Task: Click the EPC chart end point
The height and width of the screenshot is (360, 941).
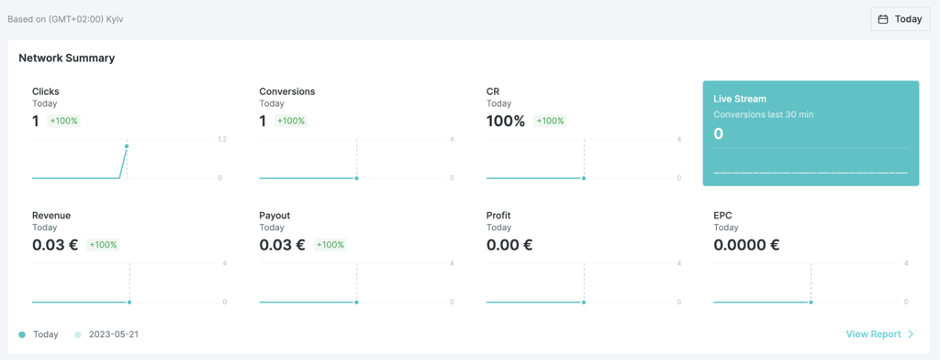Action: click(x=811, y=302)
